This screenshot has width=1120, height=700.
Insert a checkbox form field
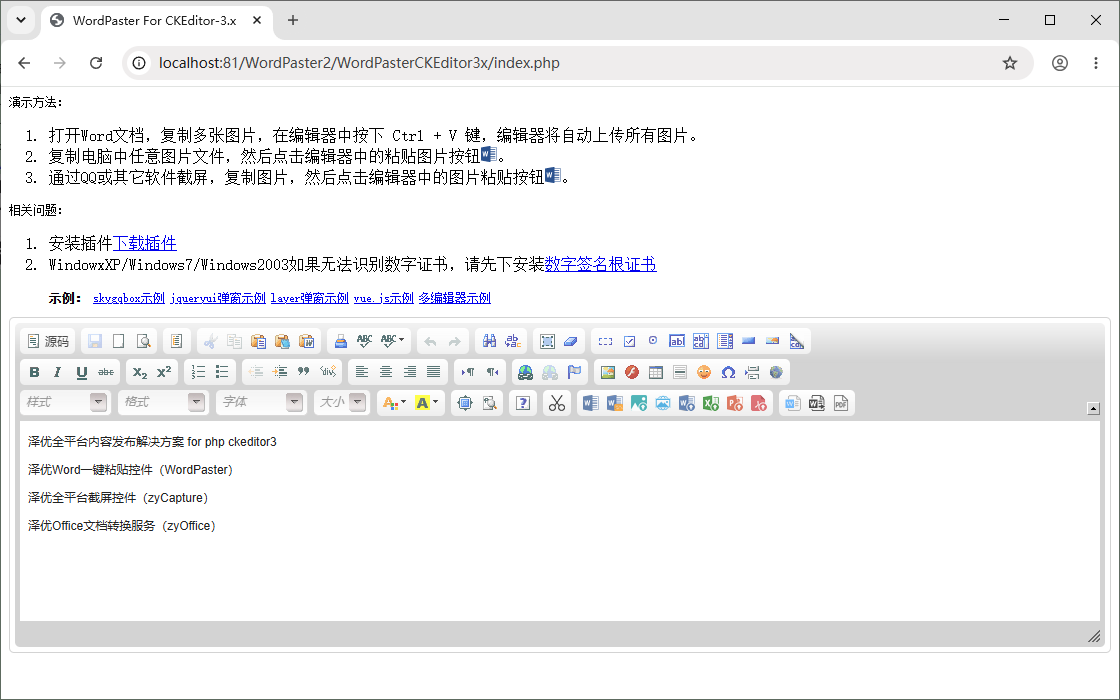(629, 341)
